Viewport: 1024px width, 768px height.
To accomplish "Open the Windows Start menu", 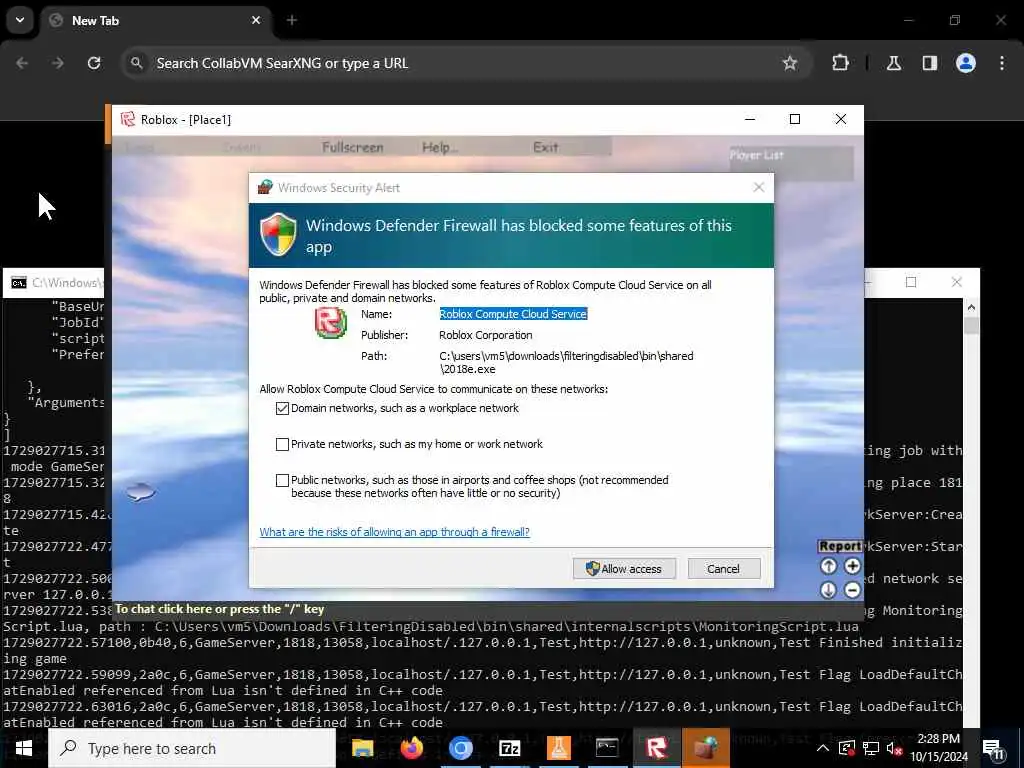I will tap(24, 748).
